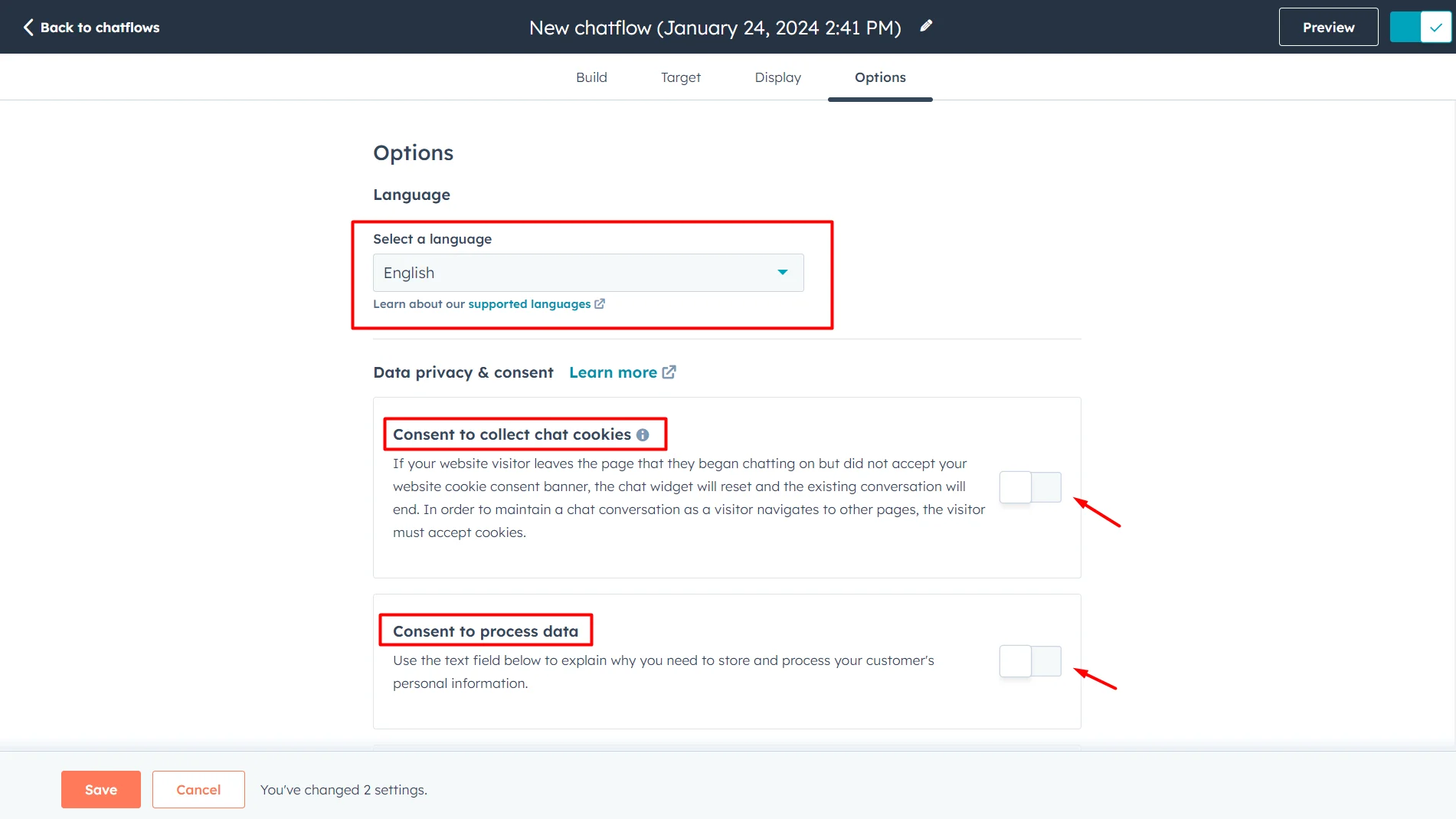The width and height of the screenshot is (1456, 819).
Task: Open the Select a language dropdown
Action: [587, 273]
